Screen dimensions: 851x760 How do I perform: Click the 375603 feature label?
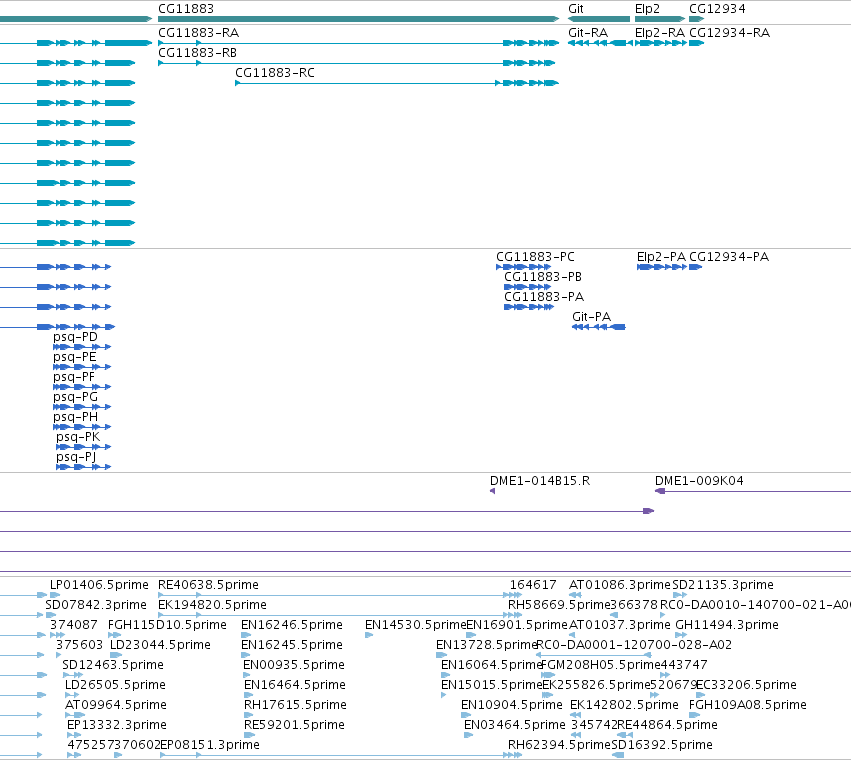click(79, 645)
